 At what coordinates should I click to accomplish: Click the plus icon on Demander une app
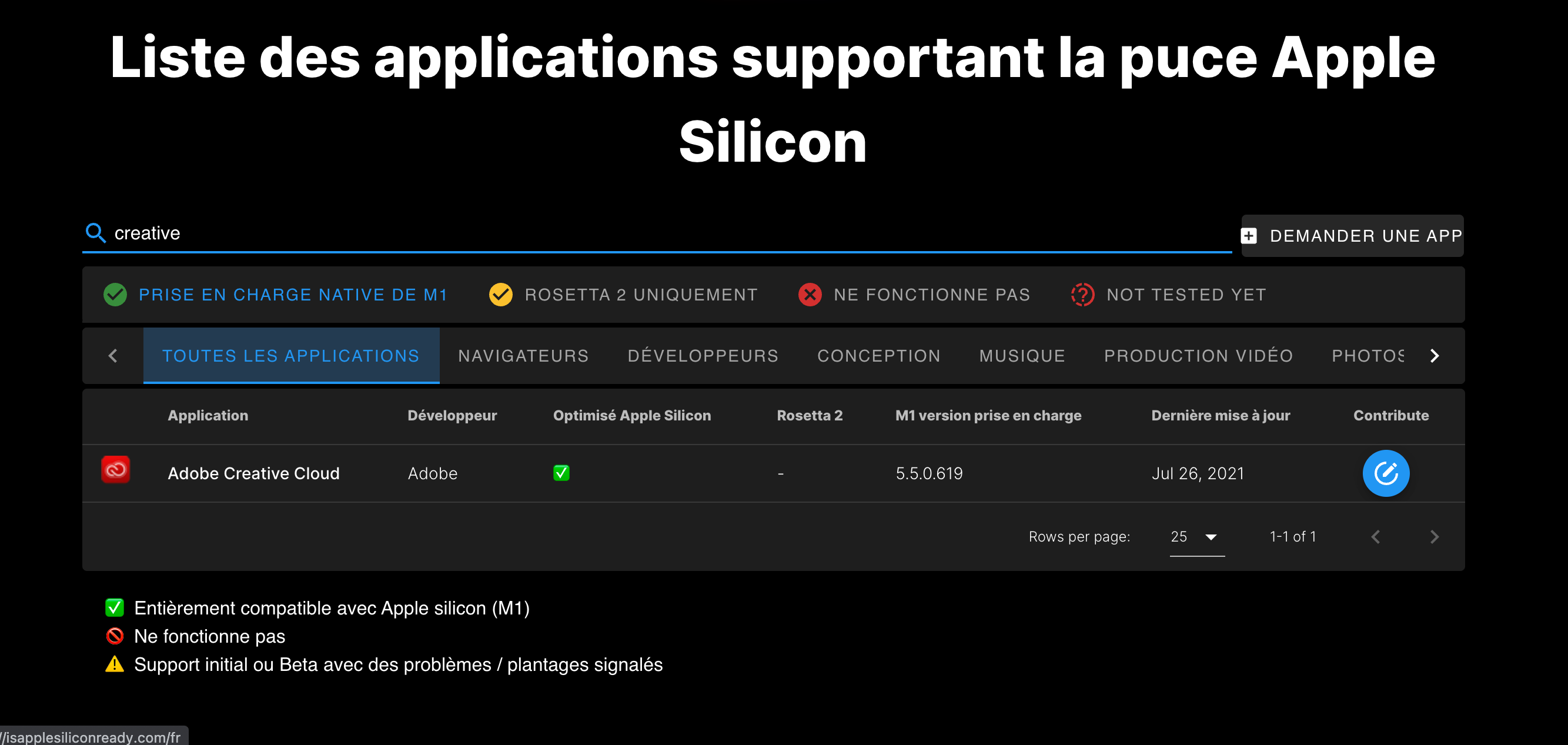1248,236
